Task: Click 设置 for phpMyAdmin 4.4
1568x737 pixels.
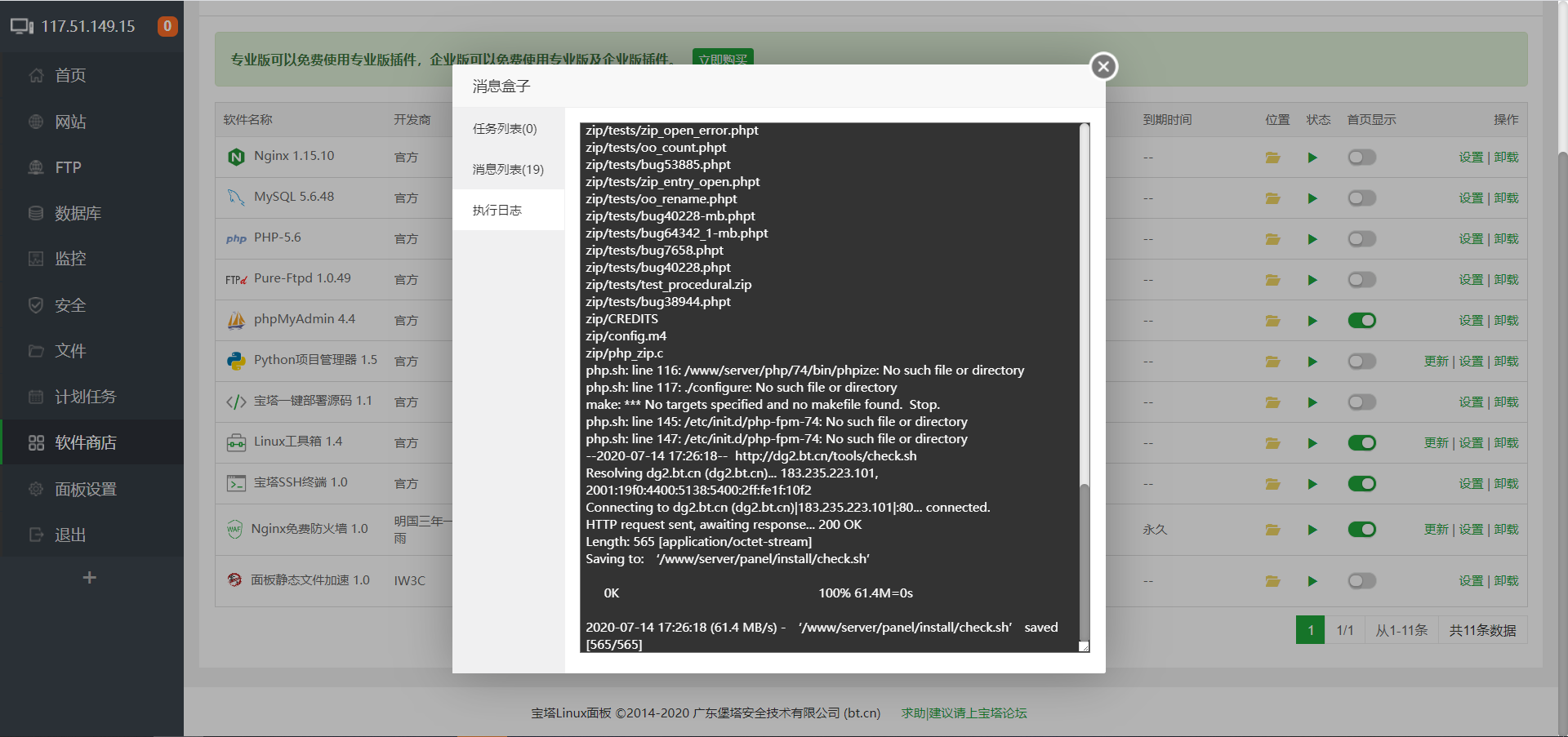Action: [x=1471, y=321]
